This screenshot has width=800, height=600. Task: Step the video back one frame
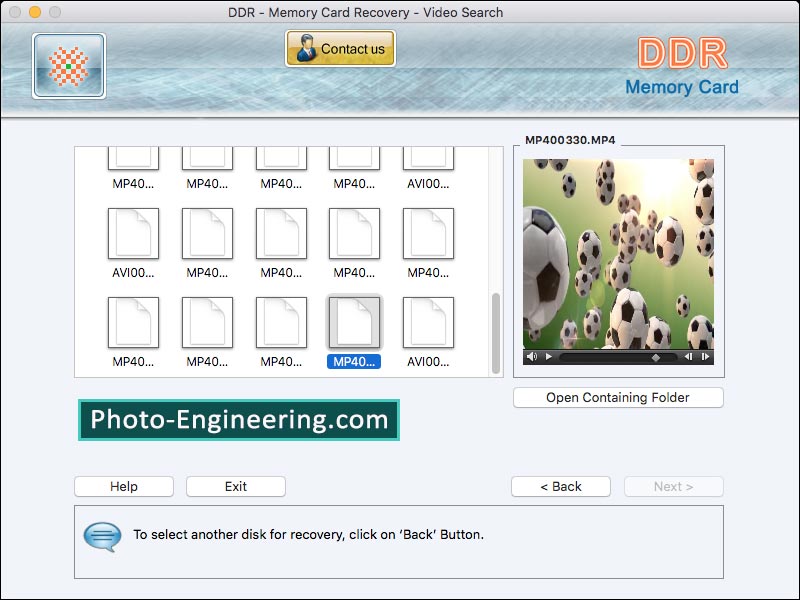[689, 356]
